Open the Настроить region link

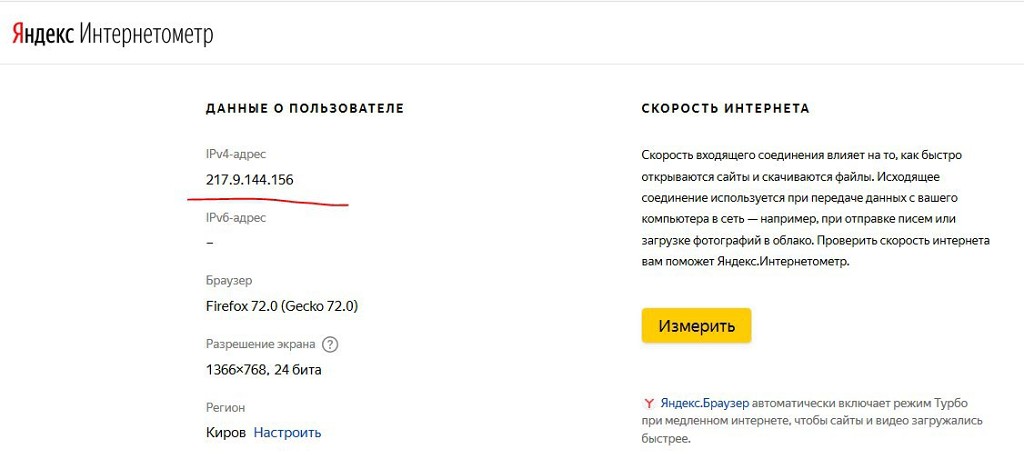click(287, 433)
